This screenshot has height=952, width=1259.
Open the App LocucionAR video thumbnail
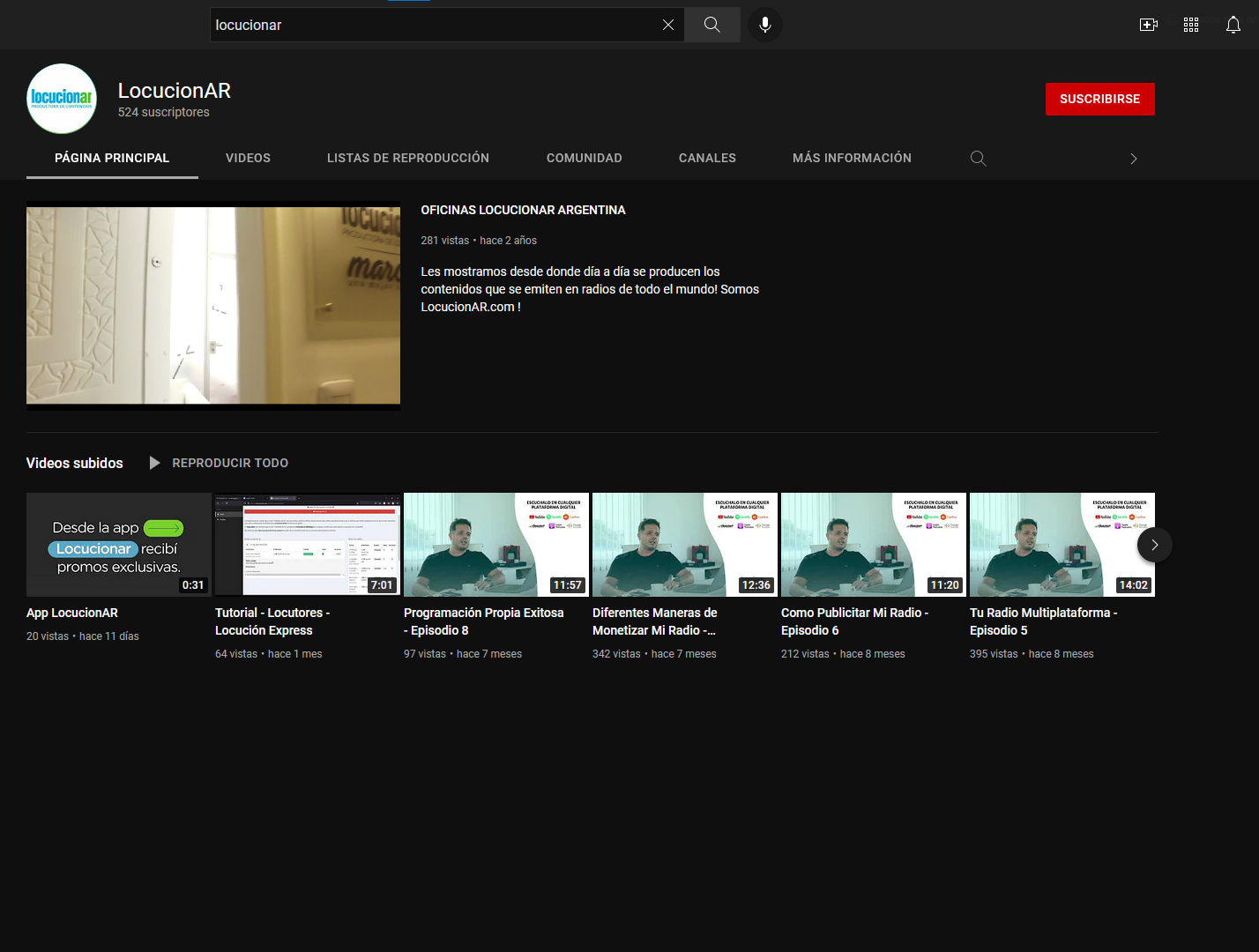pyautogui.click(x=119, y=545)
